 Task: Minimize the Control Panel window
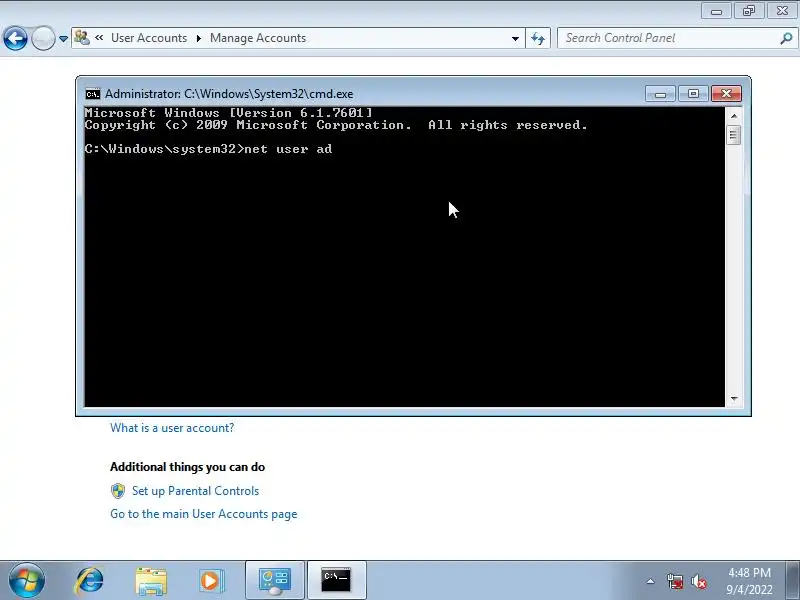pyautogui.click(x=716, y=11)
